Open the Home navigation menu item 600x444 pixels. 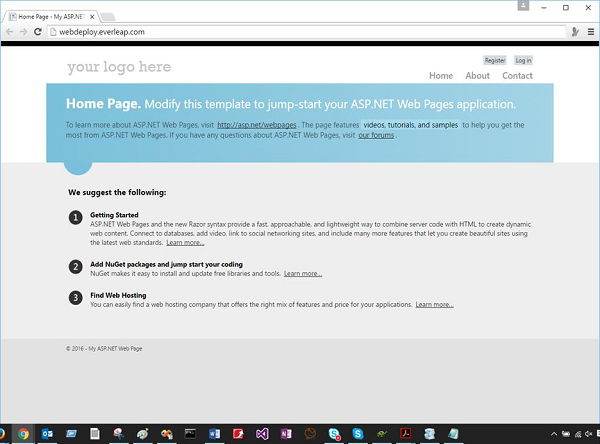point(441,76)
